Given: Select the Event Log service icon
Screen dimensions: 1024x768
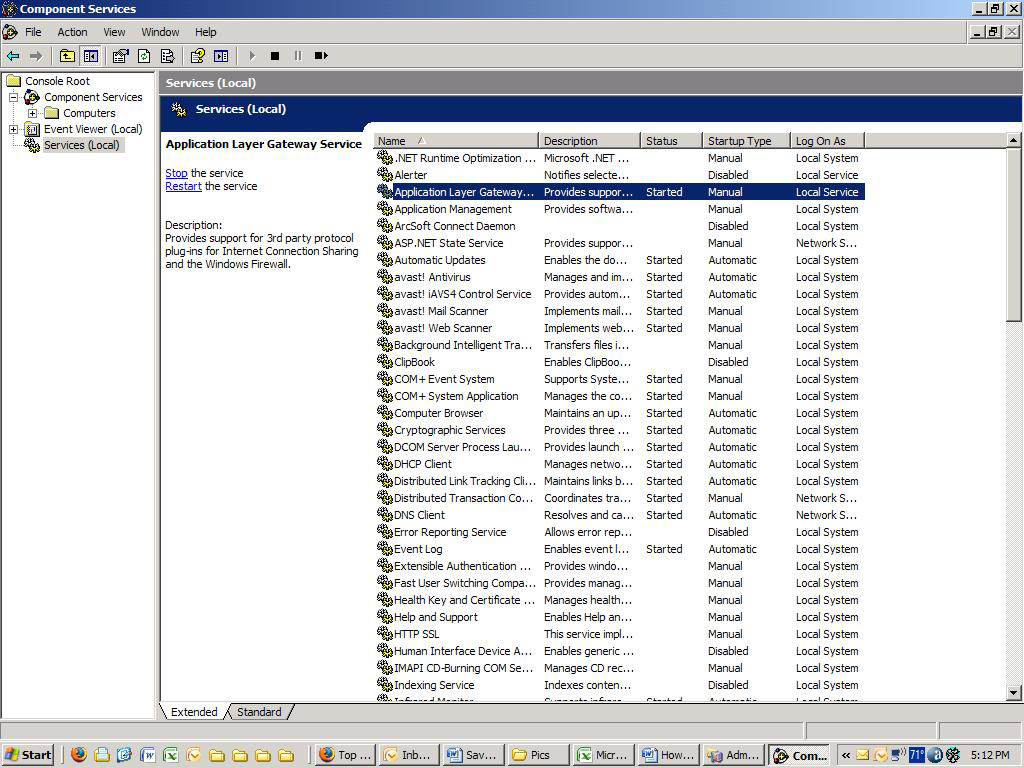Looking at the screenshot, I should (x=385, y=548).
